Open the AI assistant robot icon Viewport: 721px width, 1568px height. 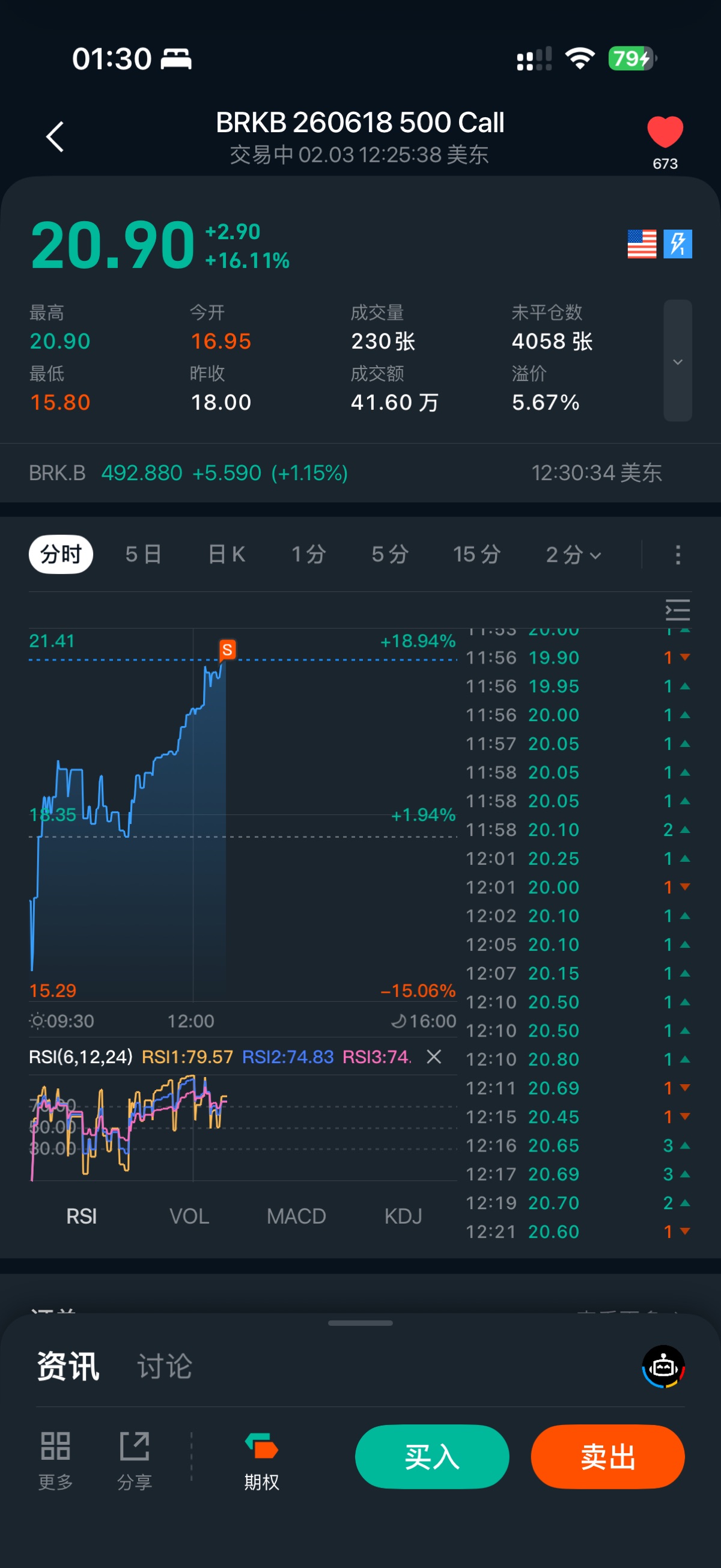pyautogui.click(x=663, y=1367)
